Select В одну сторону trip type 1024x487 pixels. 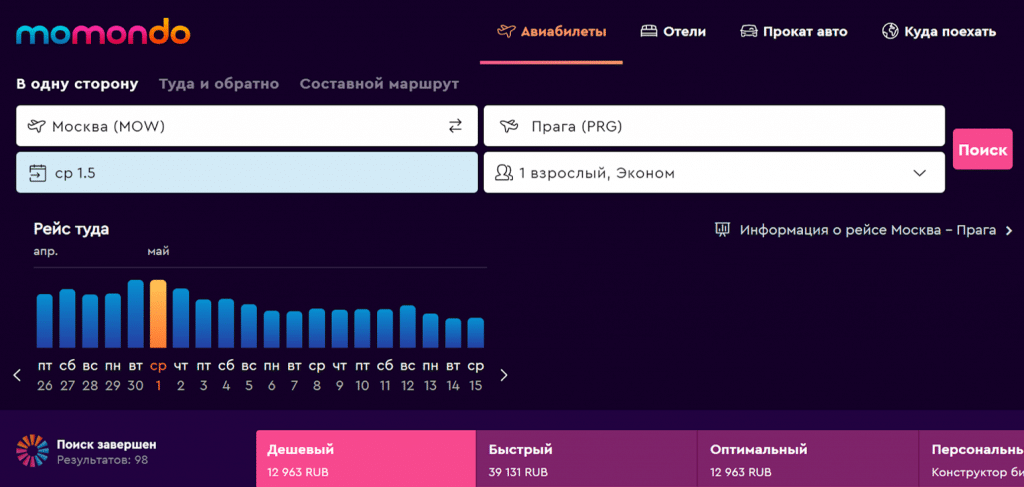[x=77, y=84]
